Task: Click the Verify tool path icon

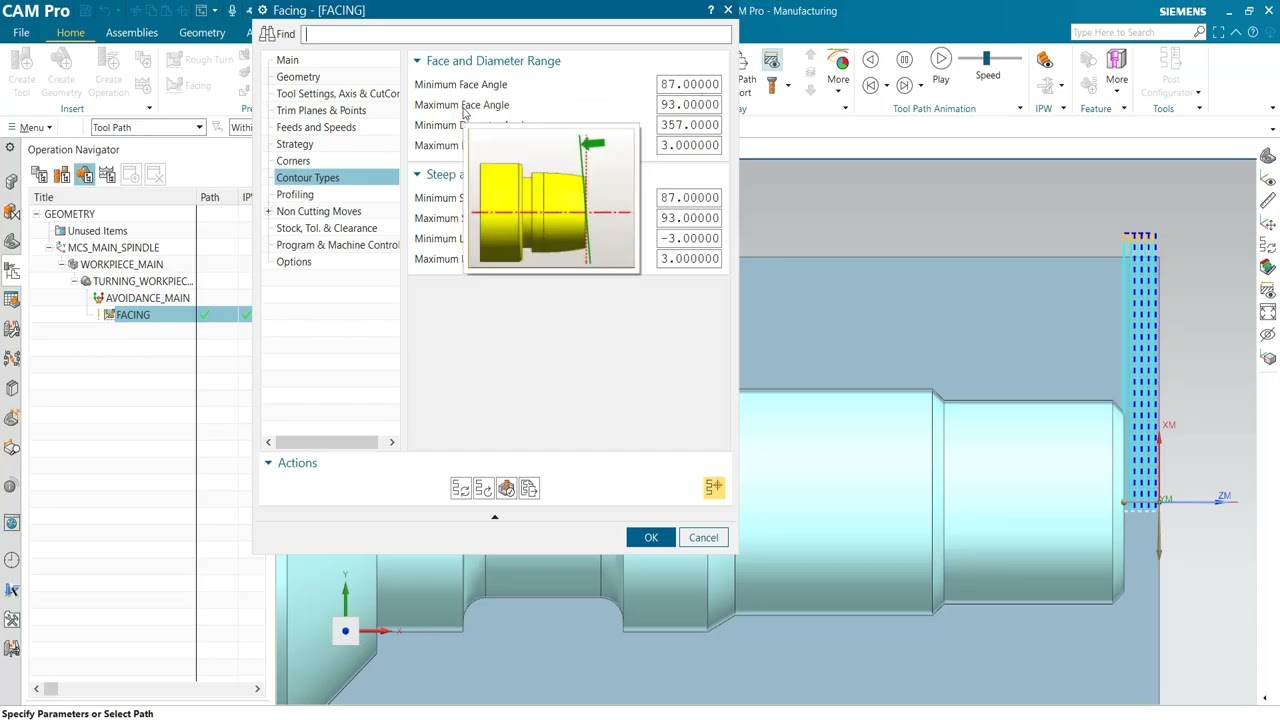Action: click(507, 488)
